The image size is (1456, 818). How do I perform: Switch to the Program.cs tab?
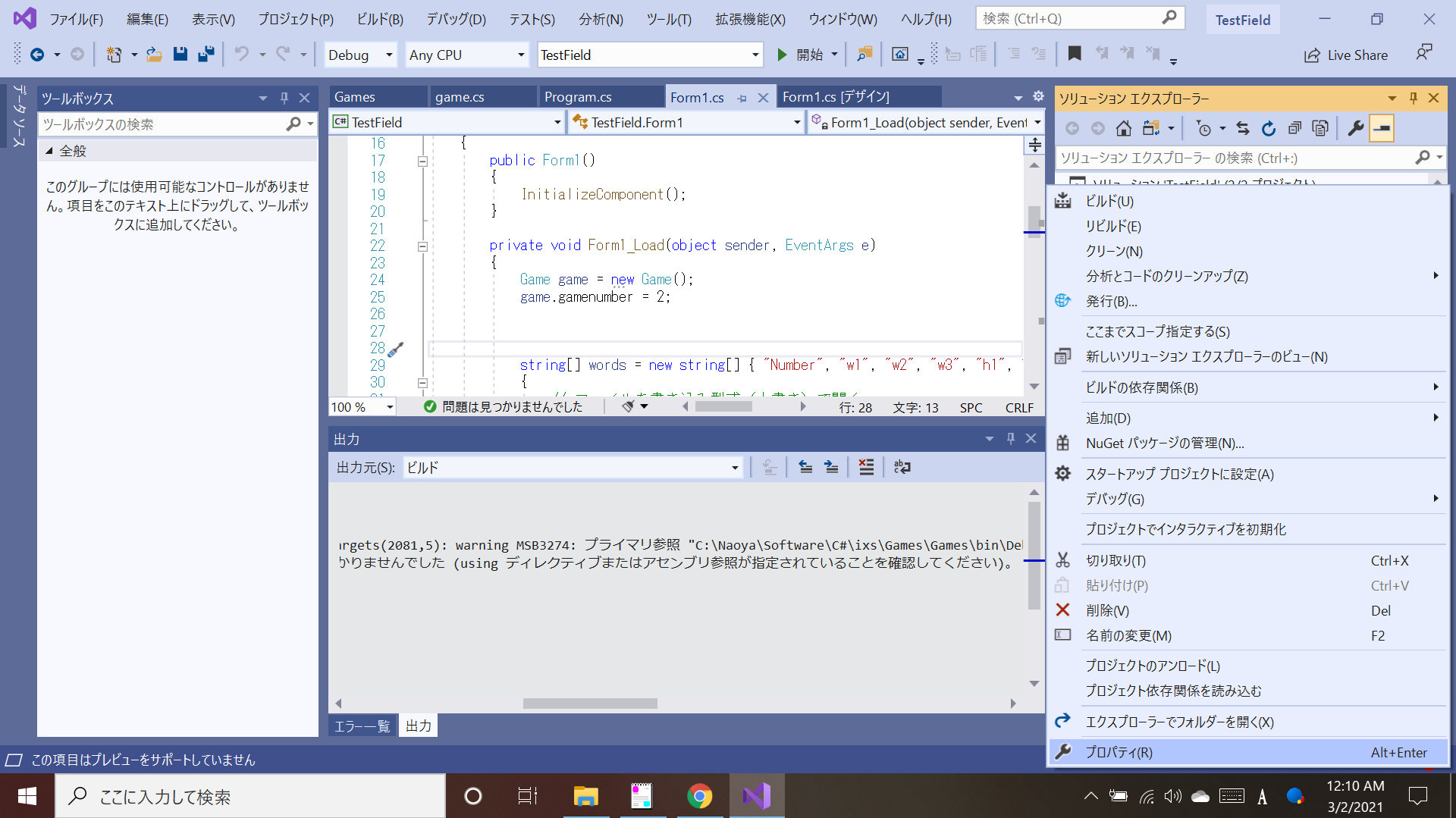[578, 97]
